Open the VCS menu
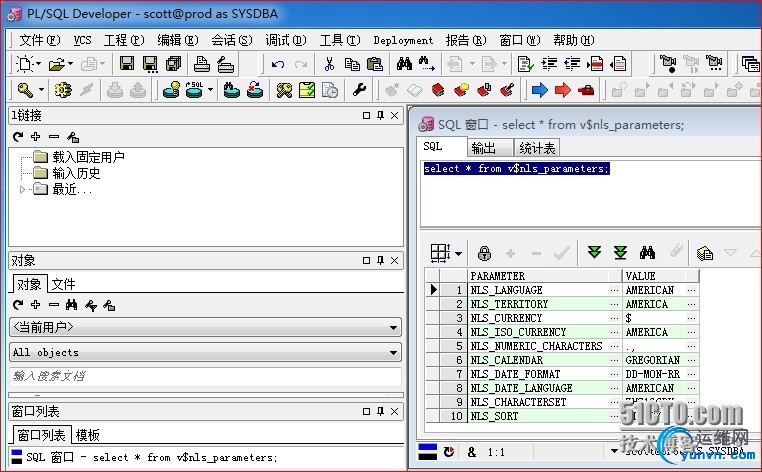762x472 pixels. pyautogui.click(x=82, y=40)
